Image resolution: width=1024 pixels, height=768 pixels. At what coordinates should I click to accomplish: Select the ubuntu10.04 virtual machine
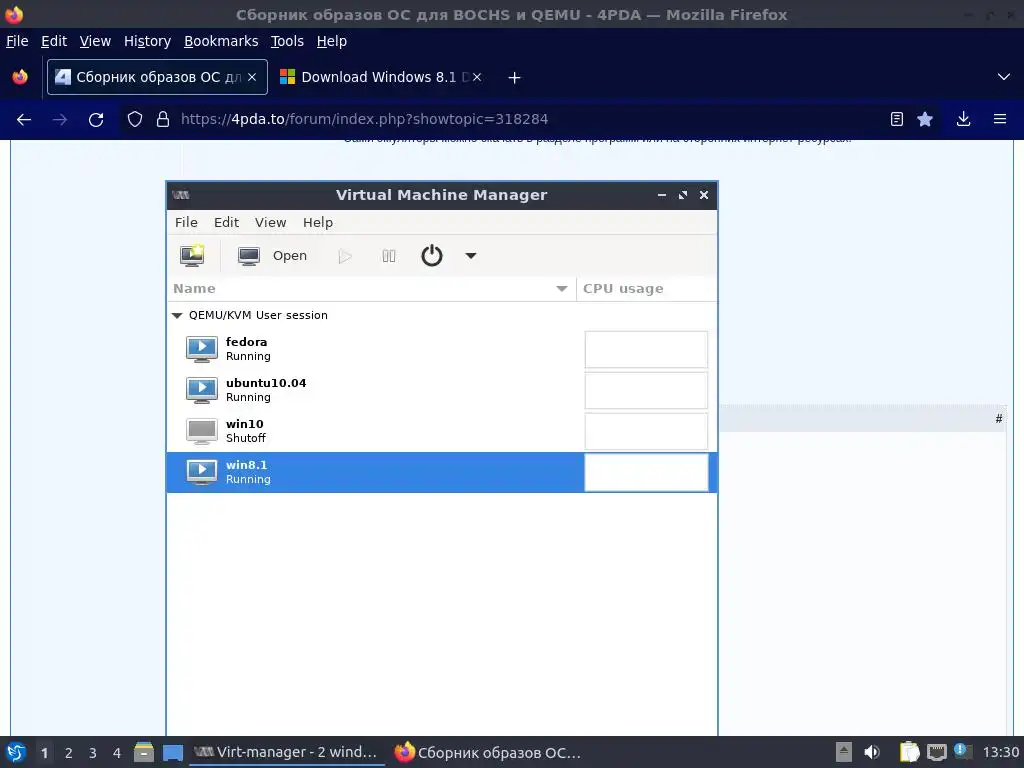pyautogui.click(x=441, y=390)
